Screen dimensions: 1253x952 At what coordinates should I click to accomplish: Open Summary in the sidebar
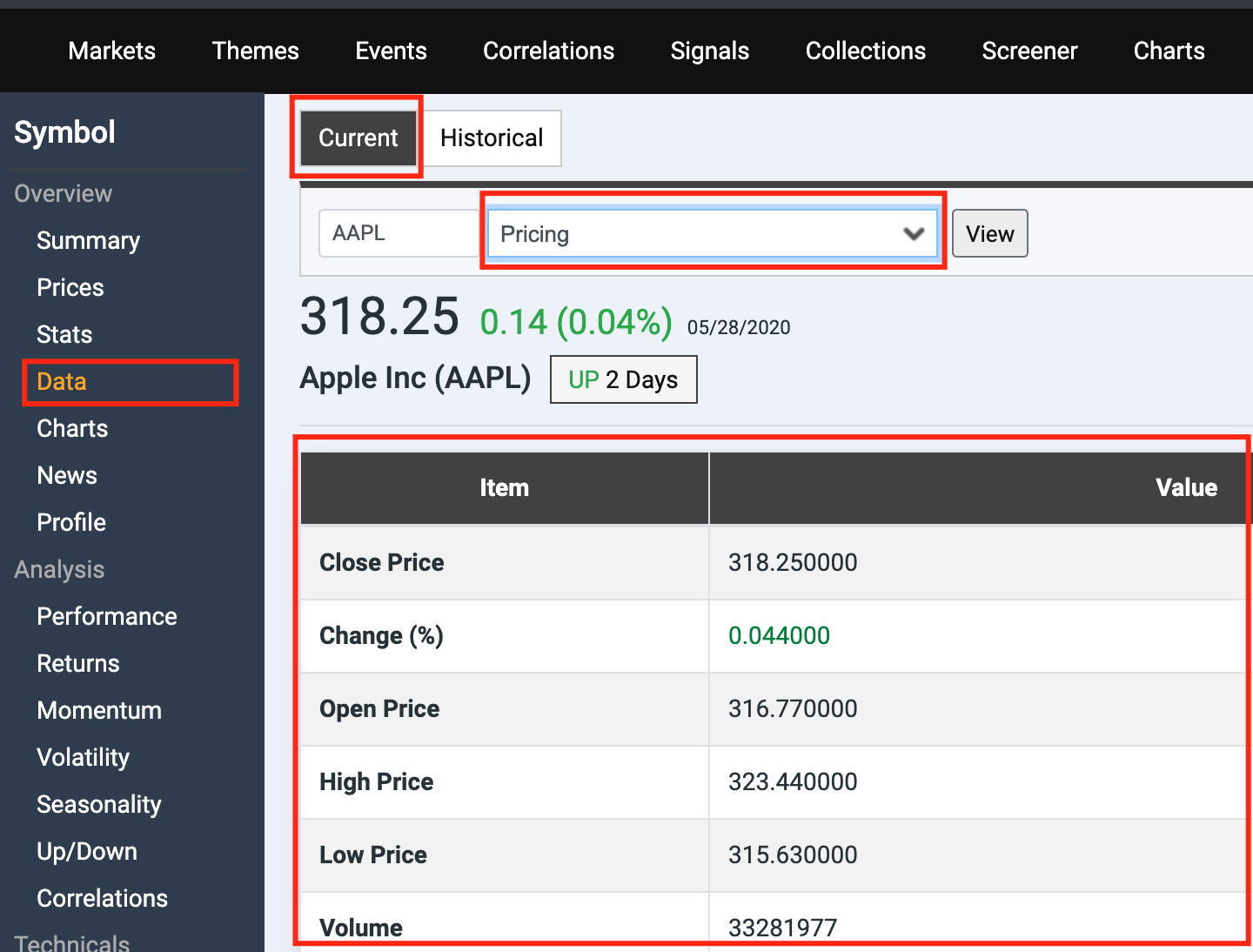[88, 240]
